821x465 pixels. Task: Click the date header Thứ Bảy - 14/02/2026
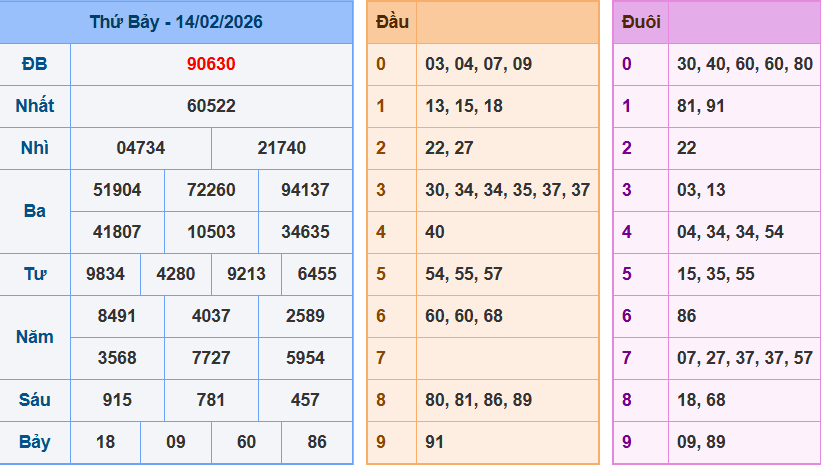click(176, 22)
